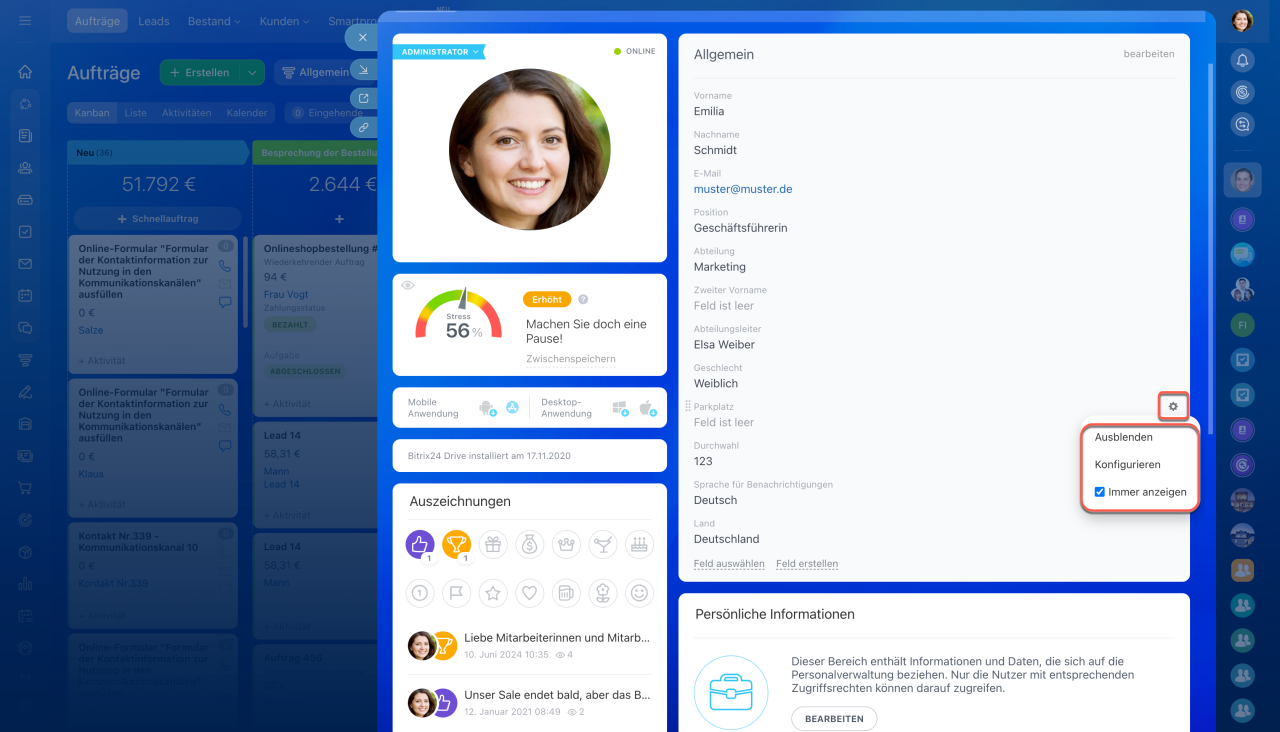Download the iOS App Store mobile app
Image resolution: width=1280 pixels, height=732 pixels.
tap(512, 407)
